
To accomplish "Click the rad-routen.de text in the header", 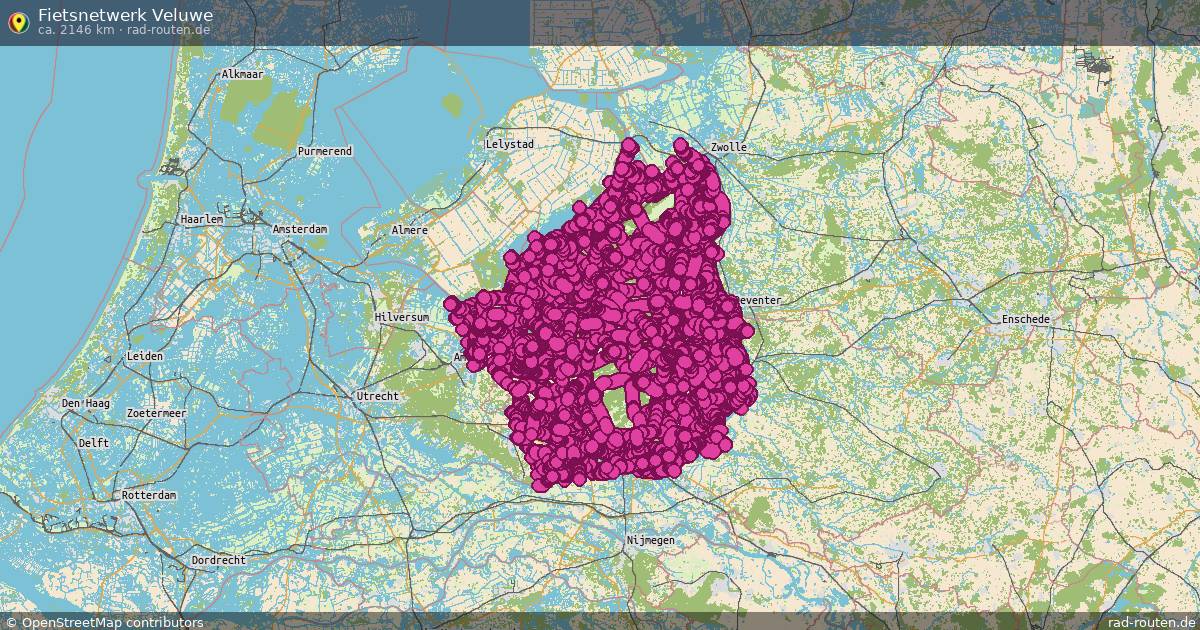I will [x=167, y=31].
